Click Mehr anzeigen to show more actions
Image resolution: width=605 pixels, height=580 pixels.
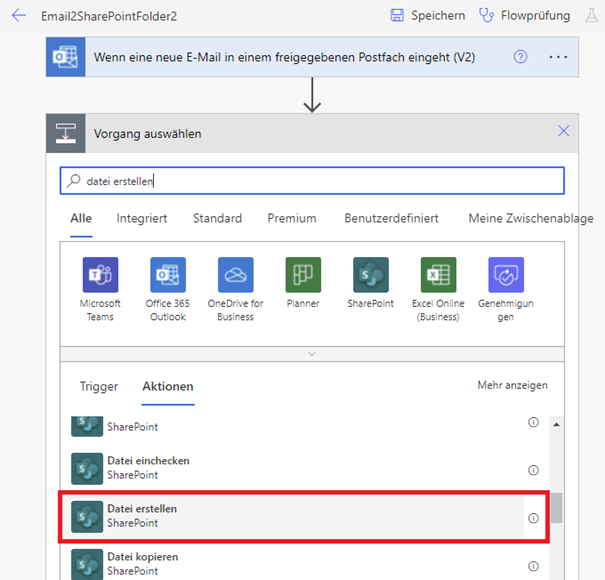[512, 385]
